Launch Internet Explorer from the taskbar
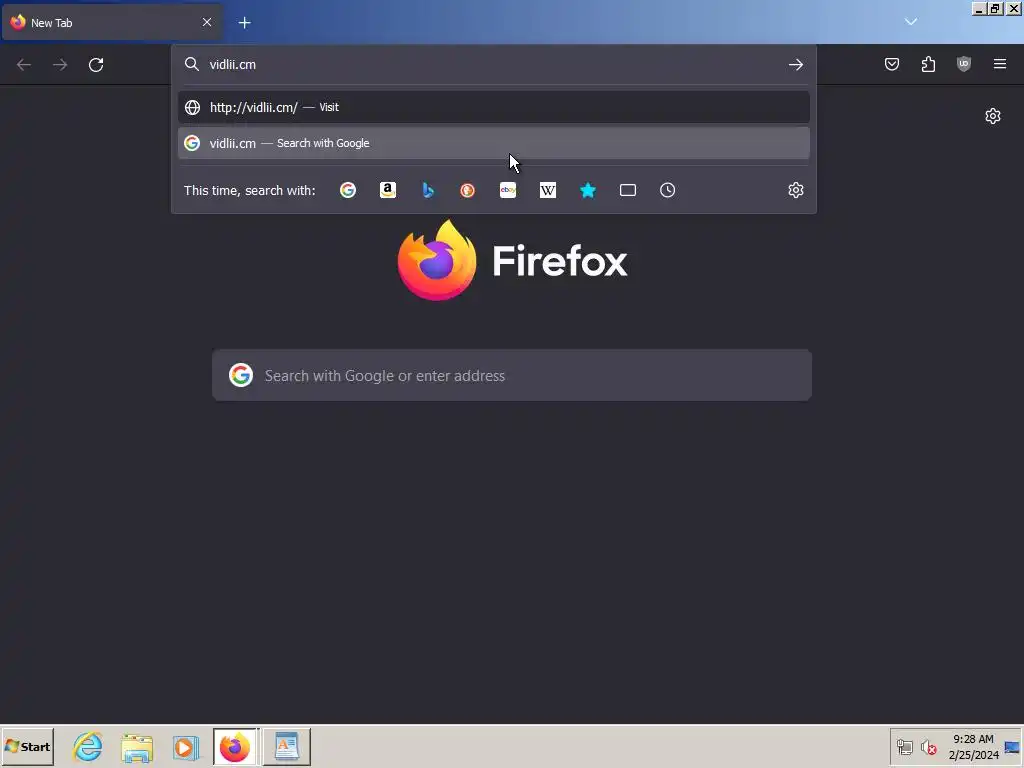Viewport: 1024px width, 768px height. pos(88,746)
